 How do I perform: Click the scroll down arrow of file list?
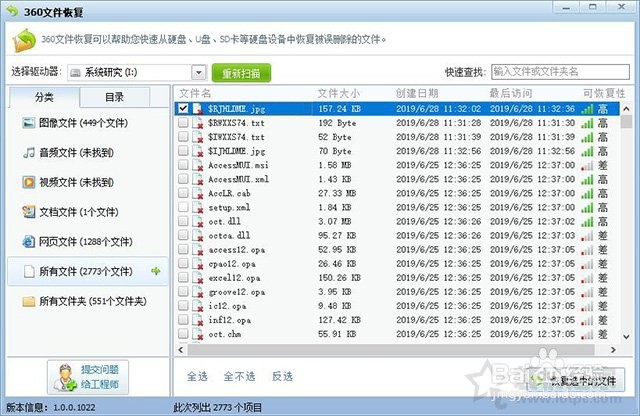626,336
